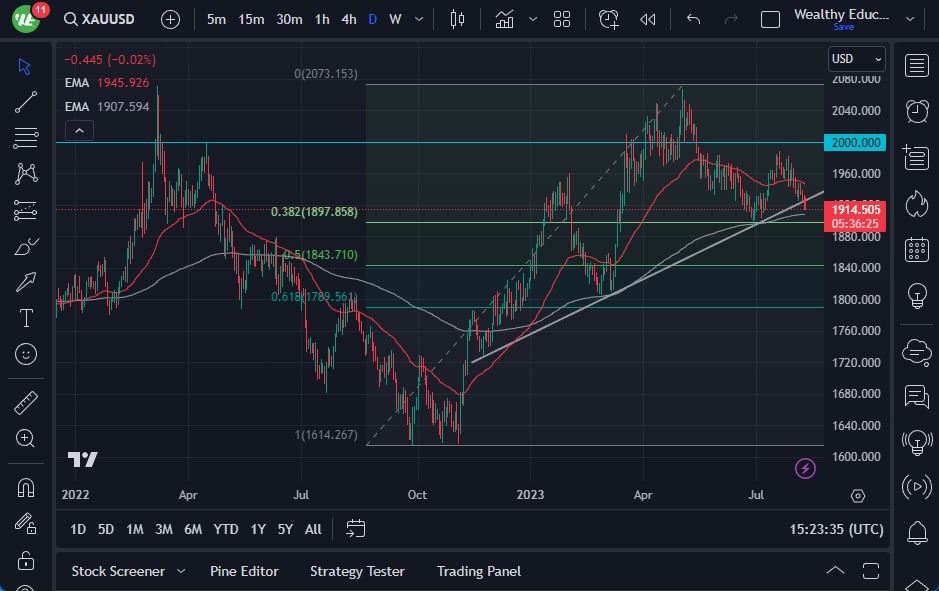Open the calendar panel in right sidebar

coord(916,250)
